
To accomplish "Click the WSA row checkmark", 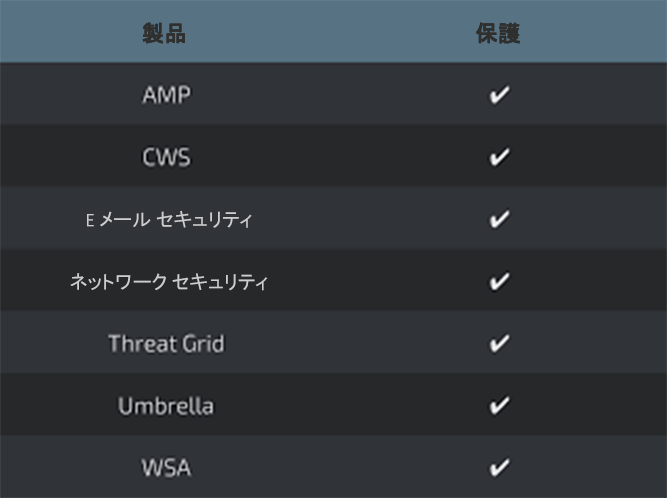I will [x=499, y=467].
